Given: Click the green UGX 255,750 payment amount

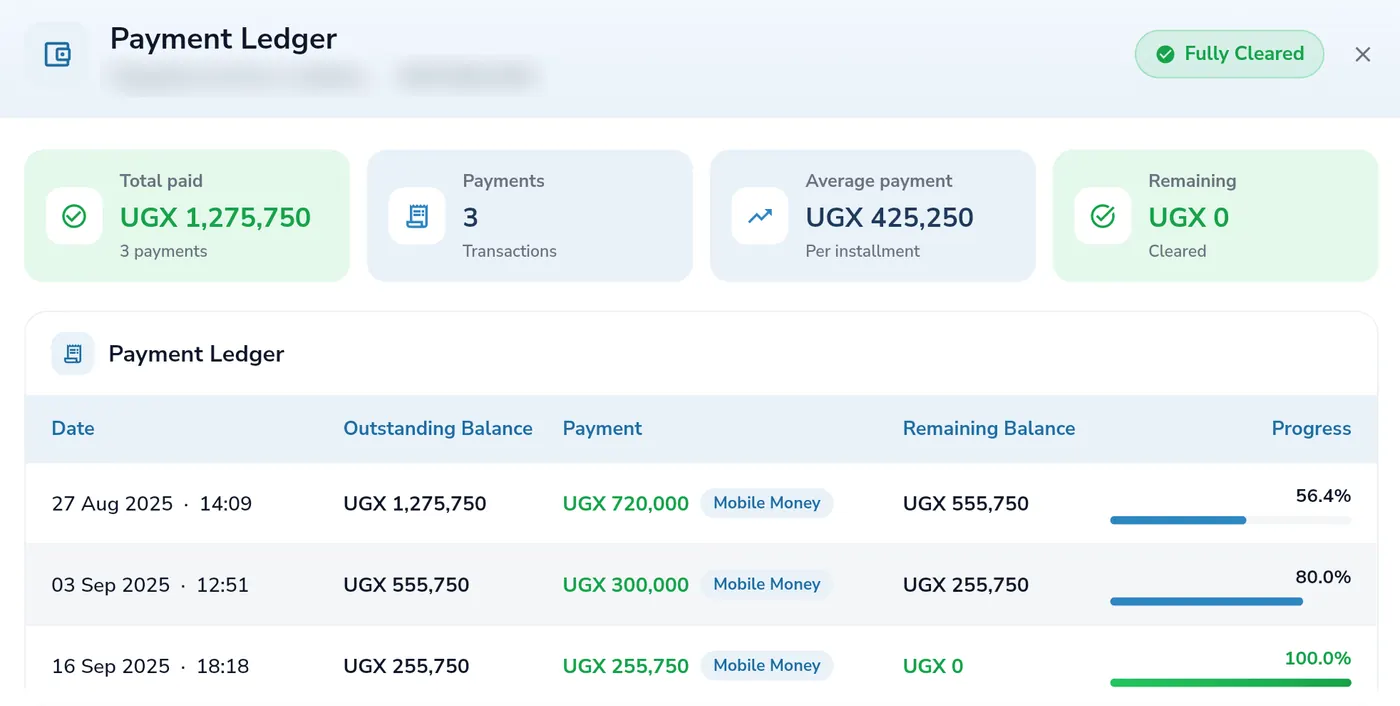Looking at the screenshot, I should pyautogui.click(x=626, y=666).
